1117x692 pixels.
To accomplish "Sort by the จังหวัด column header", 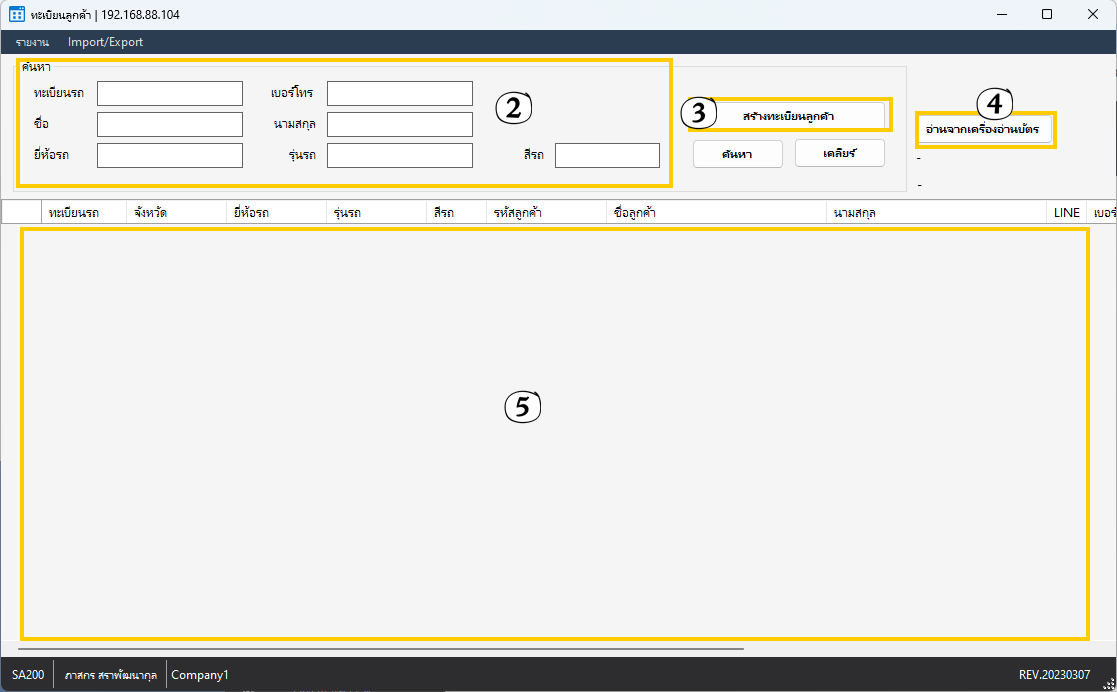I will (150, 213).
